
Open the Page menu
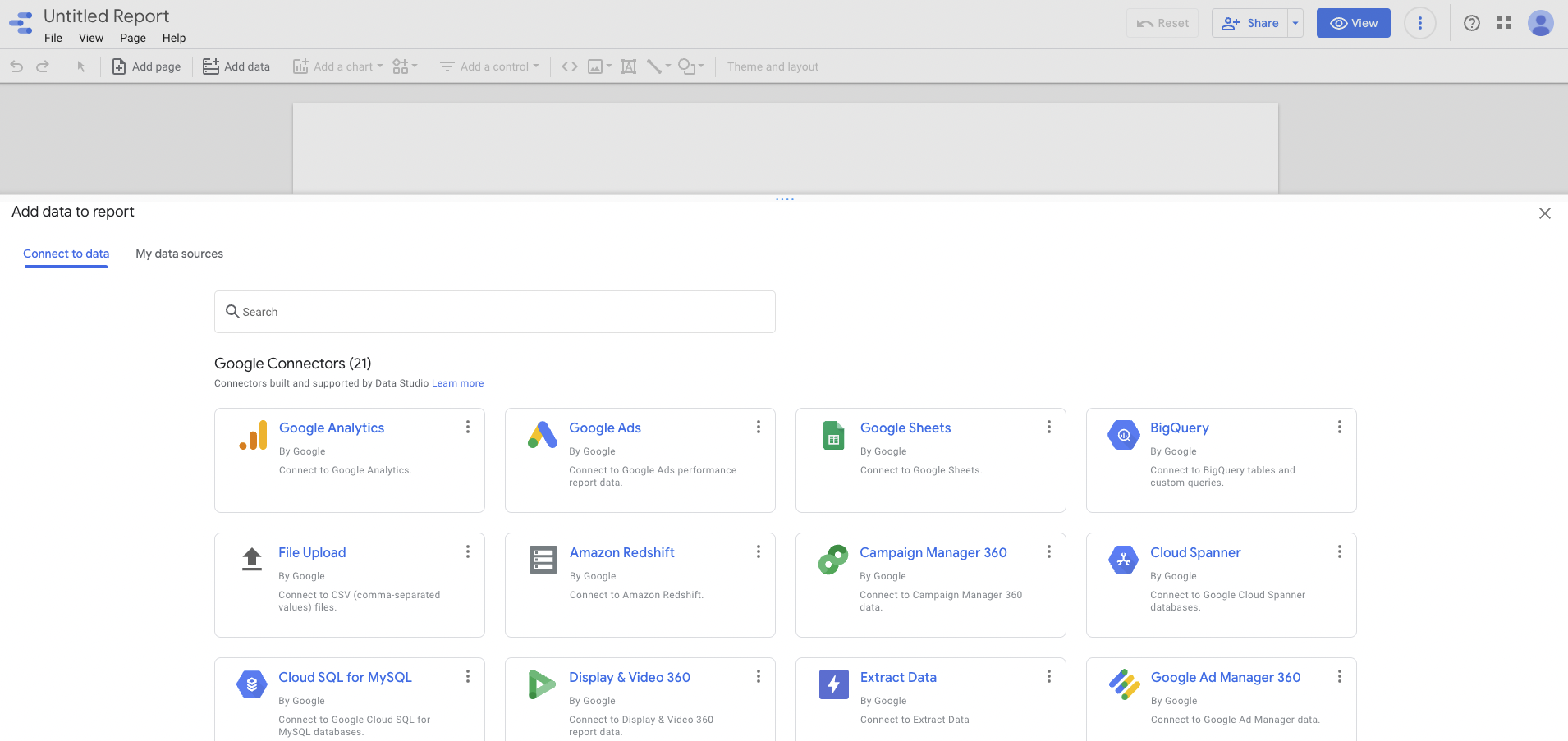pos(133,38)
